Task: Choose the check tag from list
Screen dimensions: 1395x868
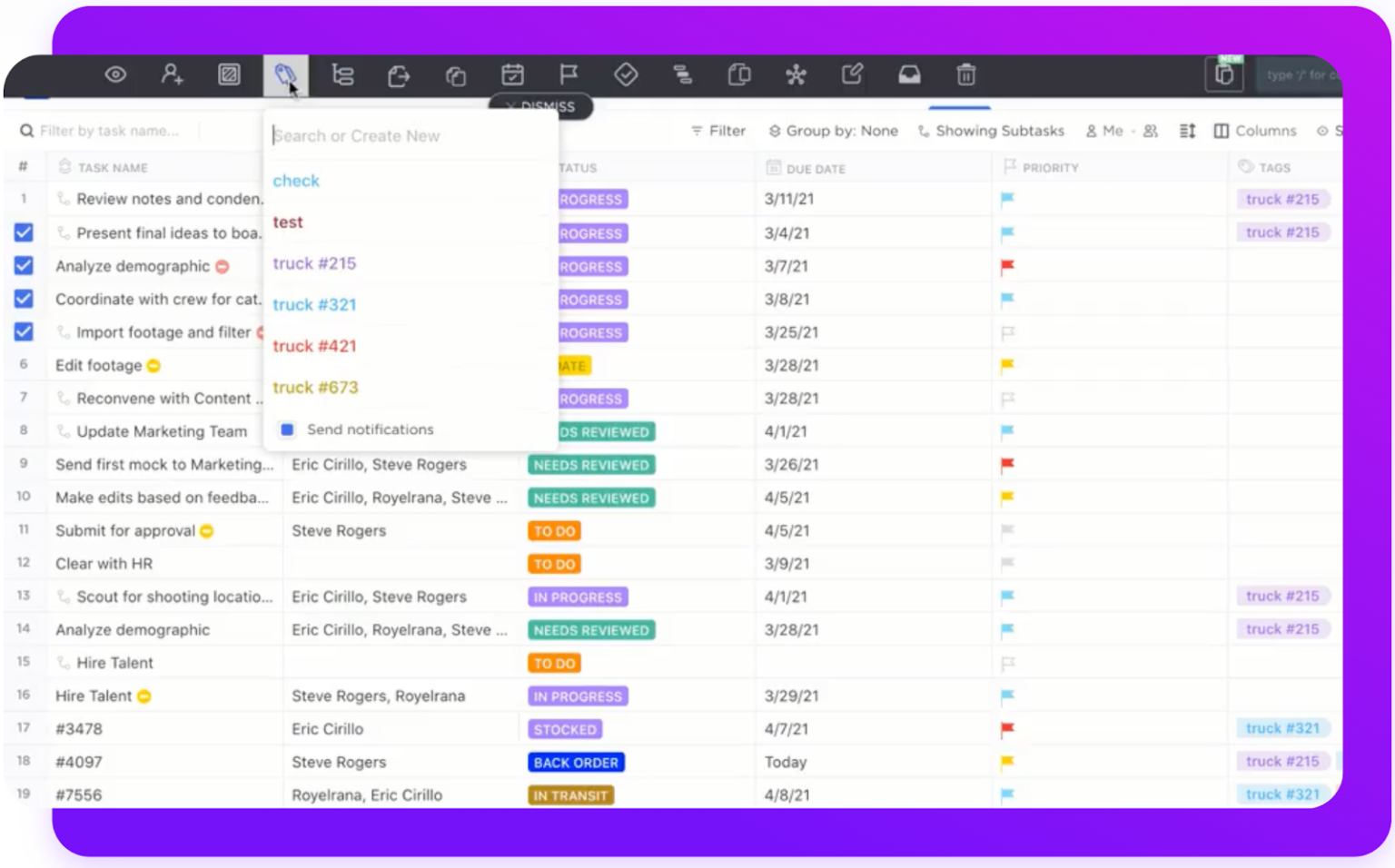Action: (296, 181)
